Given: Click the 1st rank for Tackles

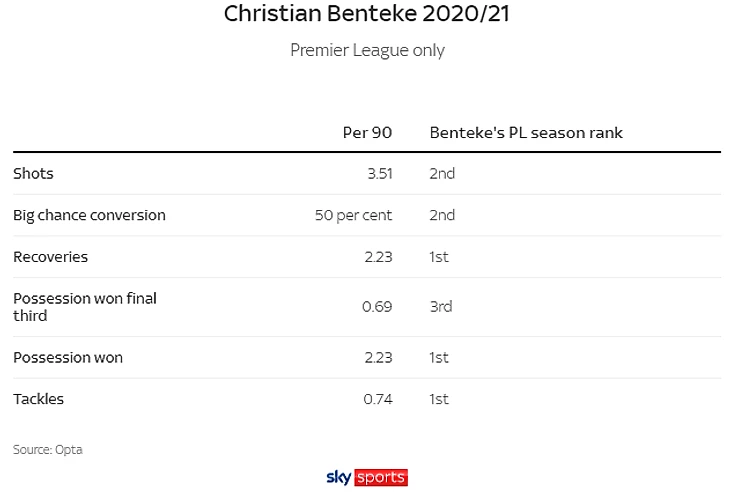Looking at the screenshot, I should [439, 399].
